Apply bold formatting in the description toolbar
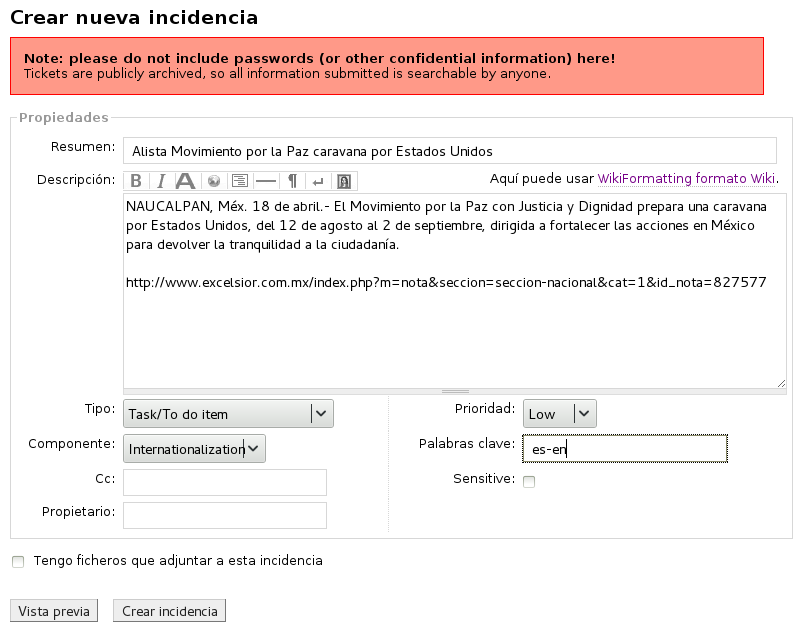805x629 pixels. tap(136, 181)
